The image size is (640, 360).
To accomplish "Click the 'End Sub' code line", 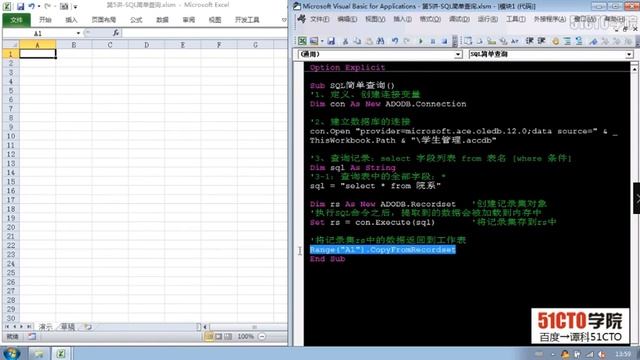I will (x=327, y=259).
